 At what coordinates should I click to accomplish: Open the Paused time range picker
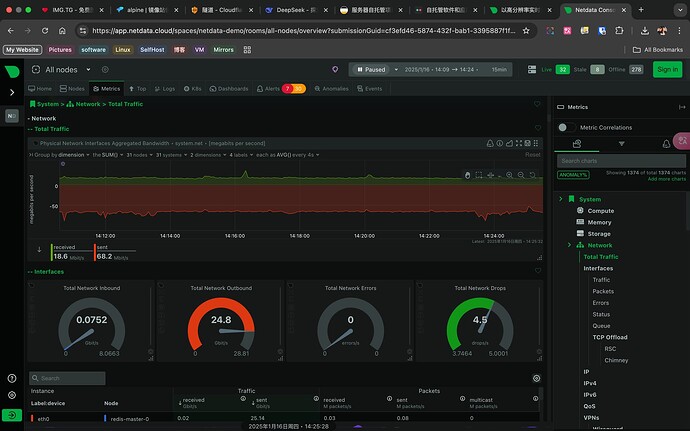[x=431, y=70]
